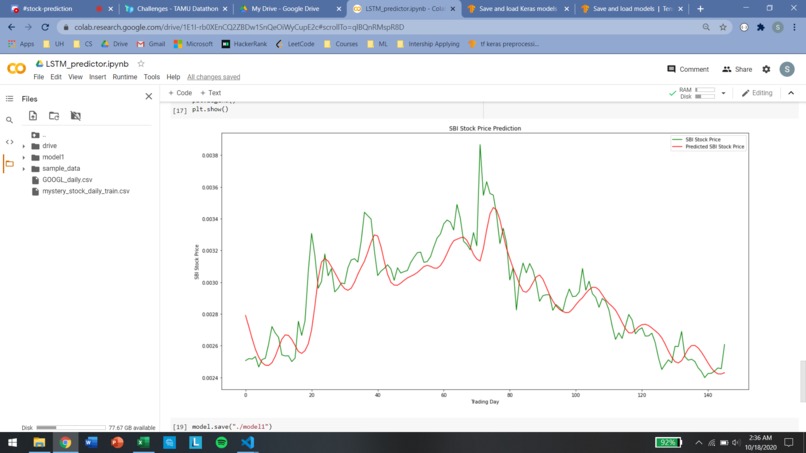Expand the model1 folder
806x453 pixels.
coord(24,157)
